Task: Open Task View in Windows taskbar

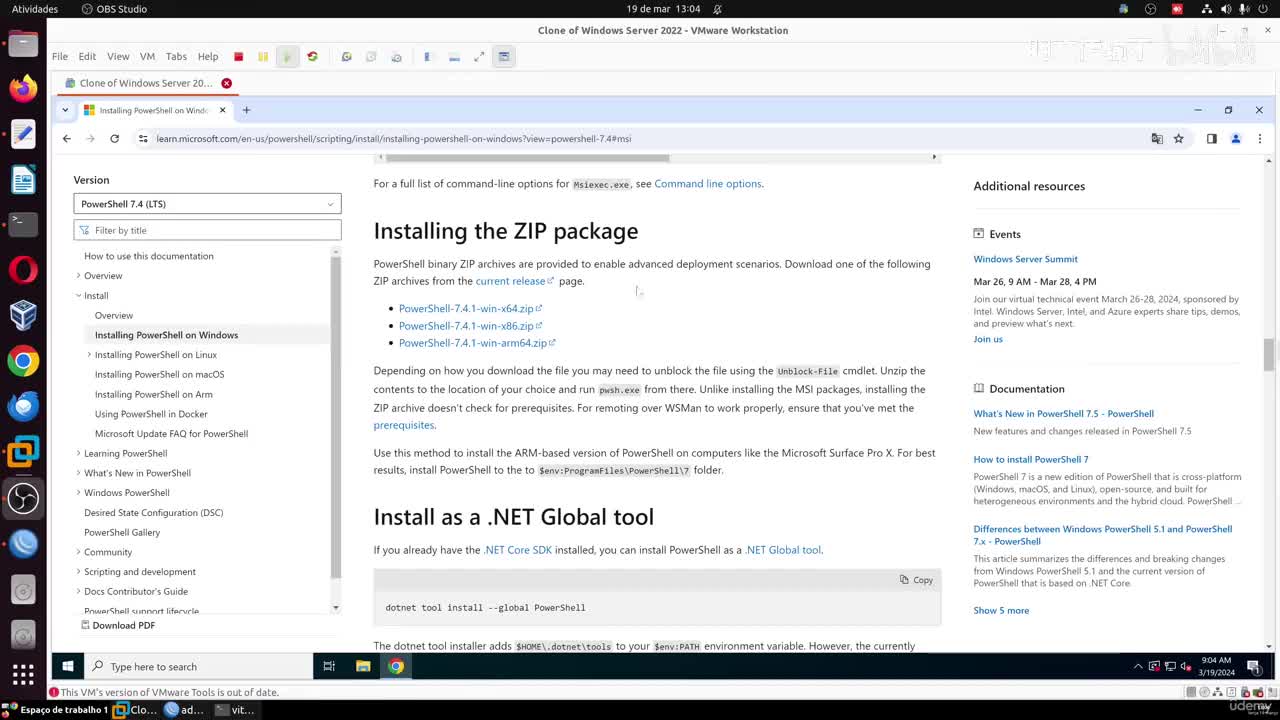Action: point(328,666)
